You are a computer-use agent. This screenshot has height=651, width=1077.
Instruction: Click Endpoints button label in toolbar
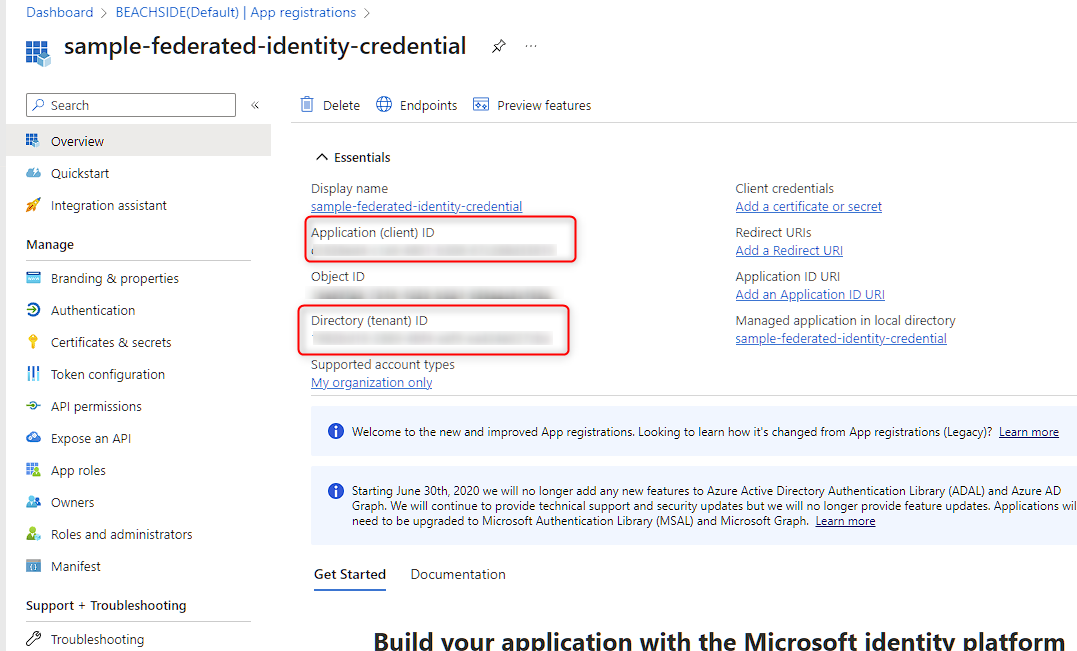(x=428, y=105)
